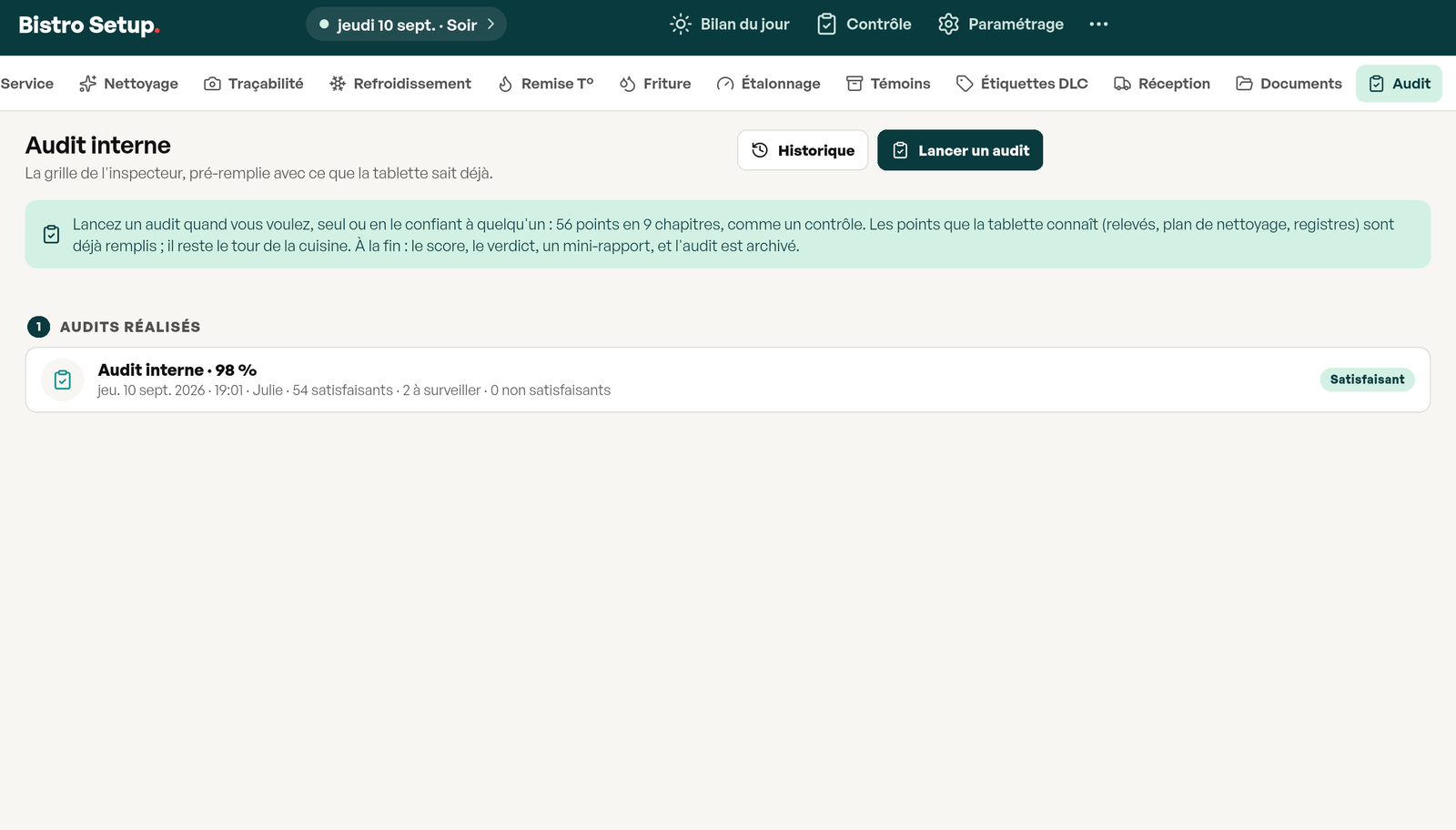Switch to the Remise T° tab
This screenshot has height=830, width=1456.
(545, 84)
